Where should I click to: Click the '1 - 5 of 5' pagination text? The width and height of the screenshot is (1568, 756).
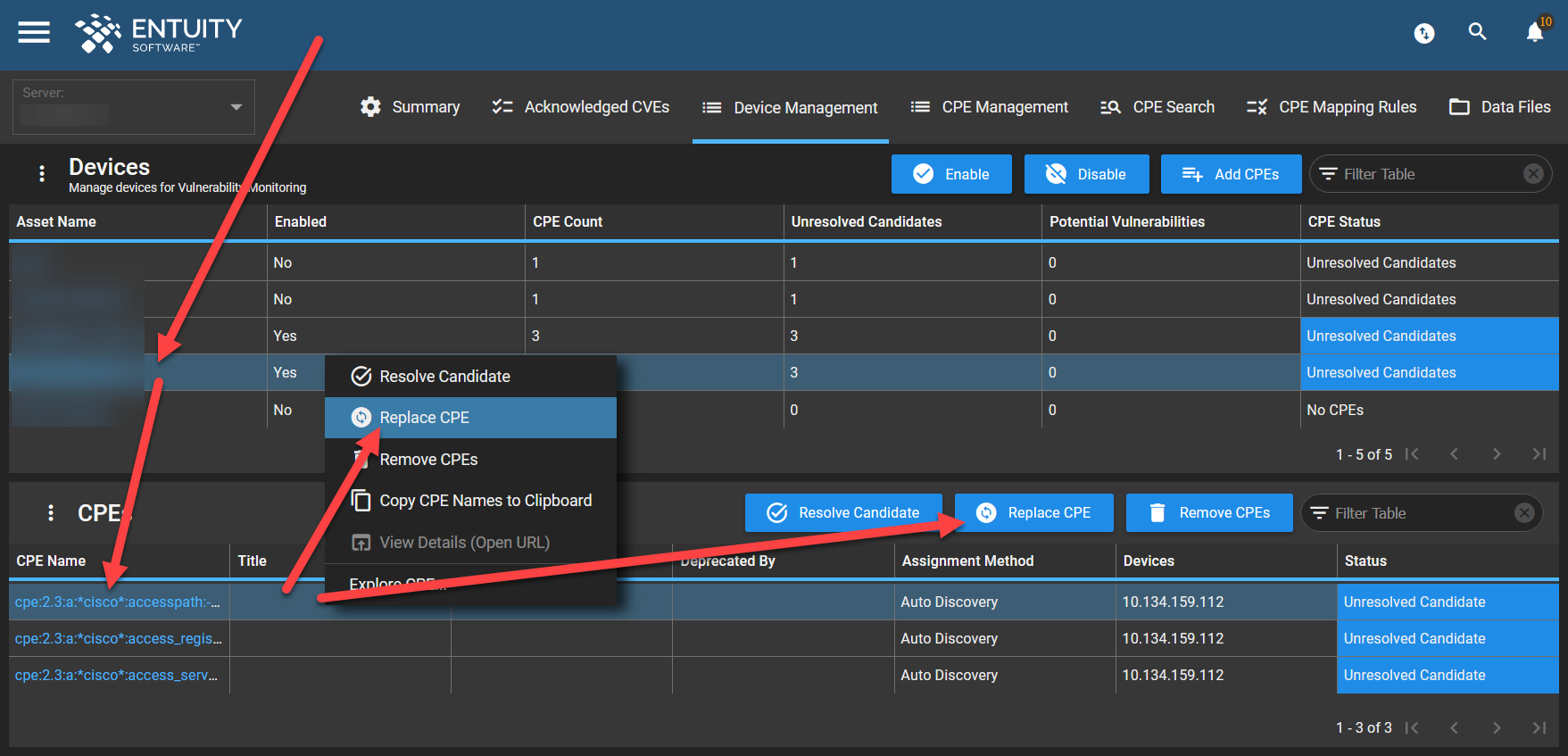pyautogui.click(x=1364, y=454)
